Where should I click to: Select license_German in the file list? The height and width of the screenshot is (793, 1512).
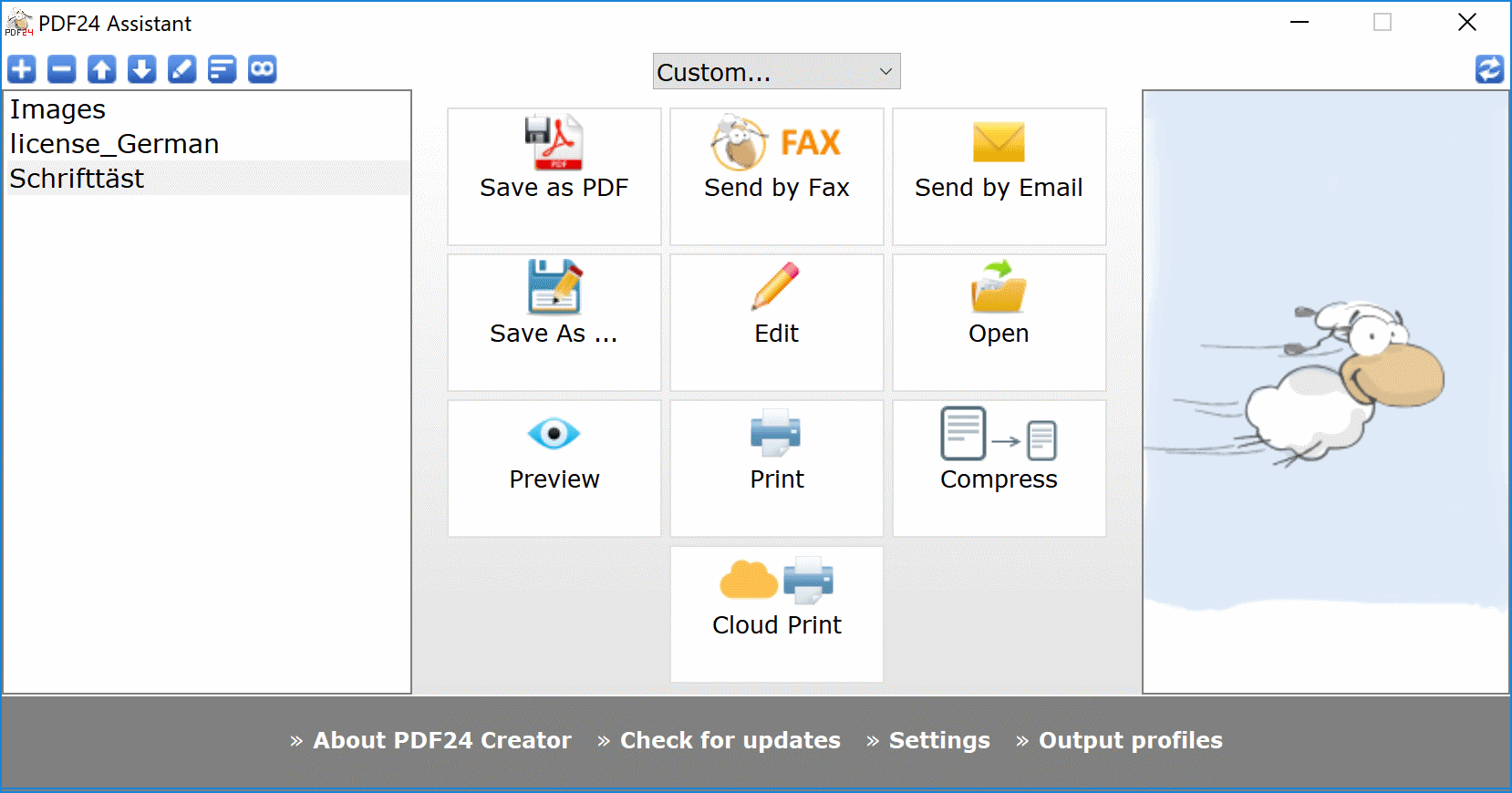coord(115,144)
